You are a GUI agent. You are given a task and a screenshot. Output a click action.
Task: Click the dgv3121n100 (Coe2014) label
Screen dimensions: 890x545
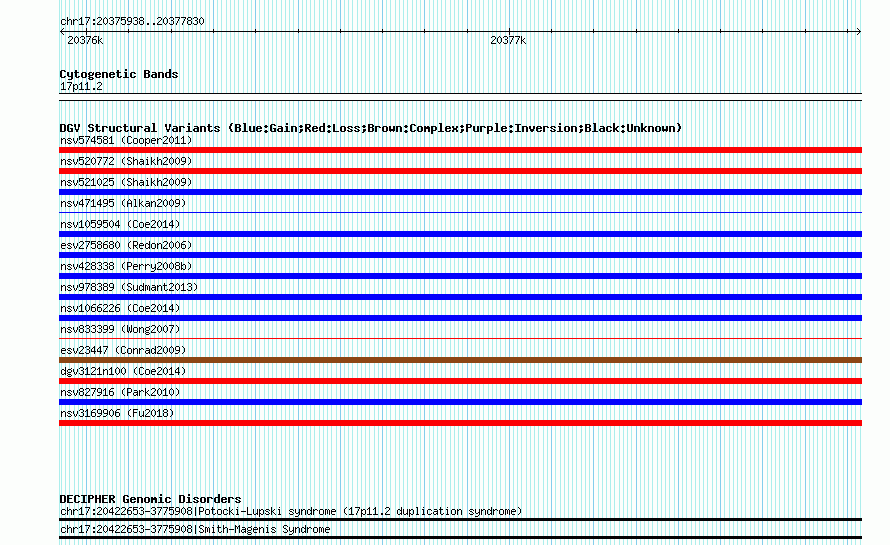(123, 371)
